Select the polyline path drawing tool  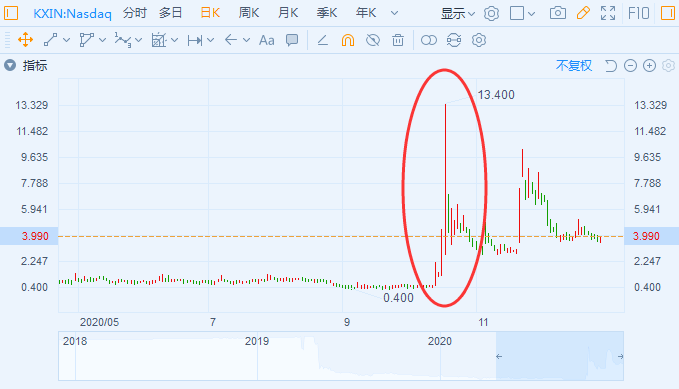87,40
